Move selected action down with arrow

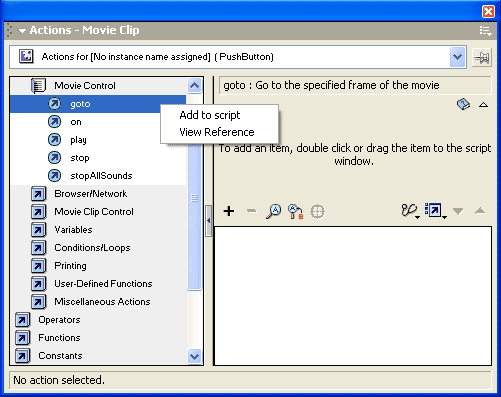[458, 211]
